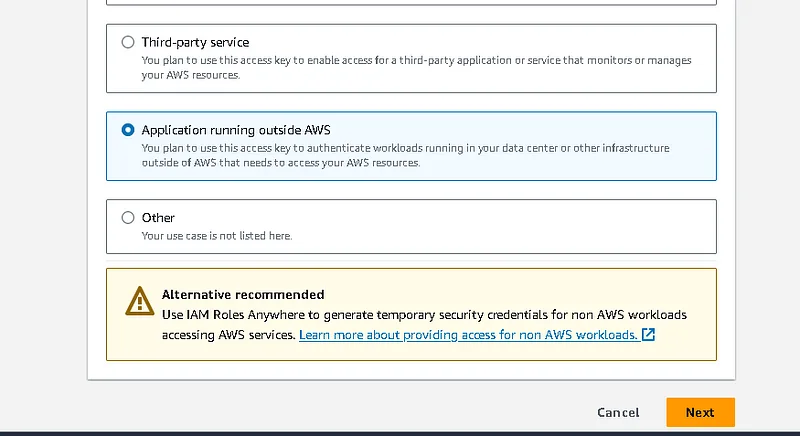Viewport: 800px width, 436px height.
Task: Click the dark footer bar at bottom
Action: click(x=400, y=433)
